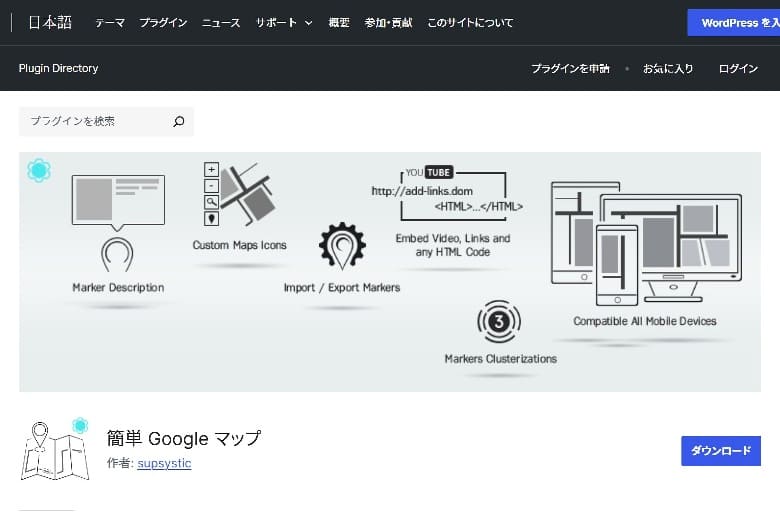The height and width of the screenshot is (520, 780).
Task: Open このサイトについて menu item
Action: [470, 23]
